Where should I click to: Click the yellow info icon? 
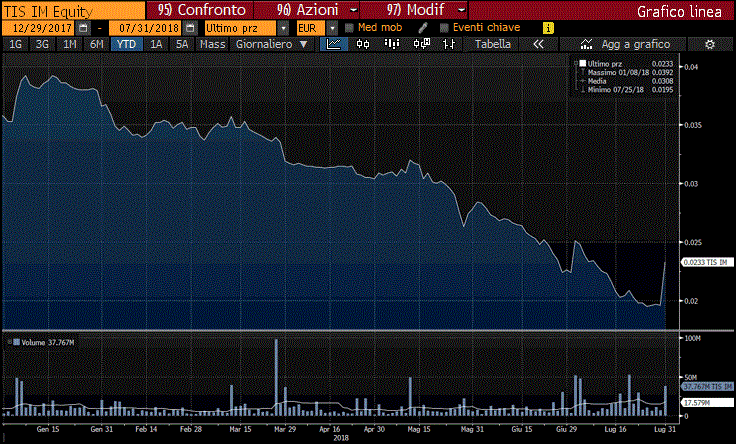tap(548, 28)
